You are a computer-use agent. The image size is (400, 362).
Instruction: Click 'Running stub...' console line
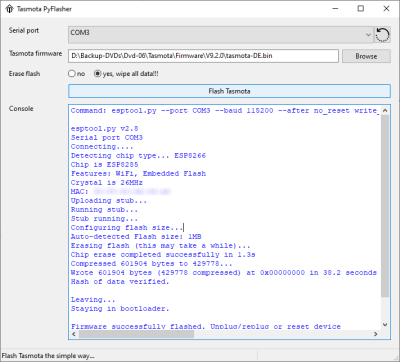104,210
